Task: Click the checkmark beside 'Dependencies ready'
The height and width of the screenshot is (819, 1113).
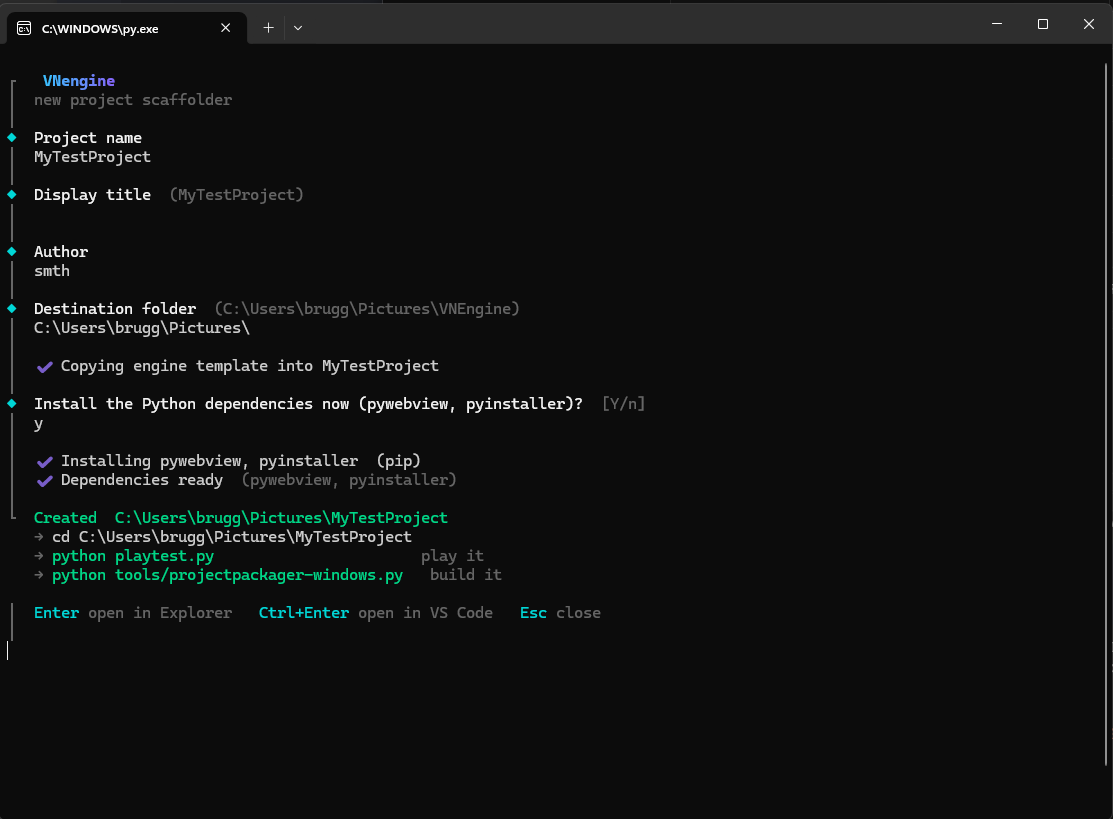Action: (45, 481)
